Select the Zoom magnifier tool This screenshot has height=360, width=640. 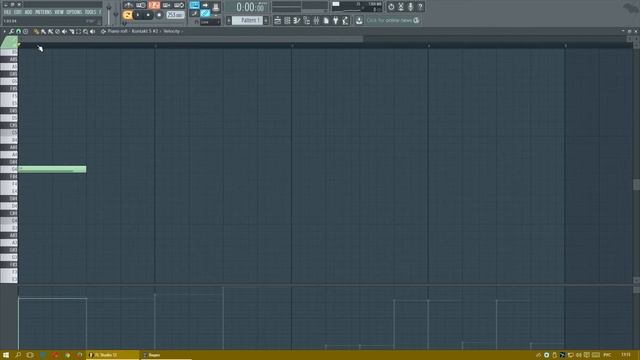85,31
